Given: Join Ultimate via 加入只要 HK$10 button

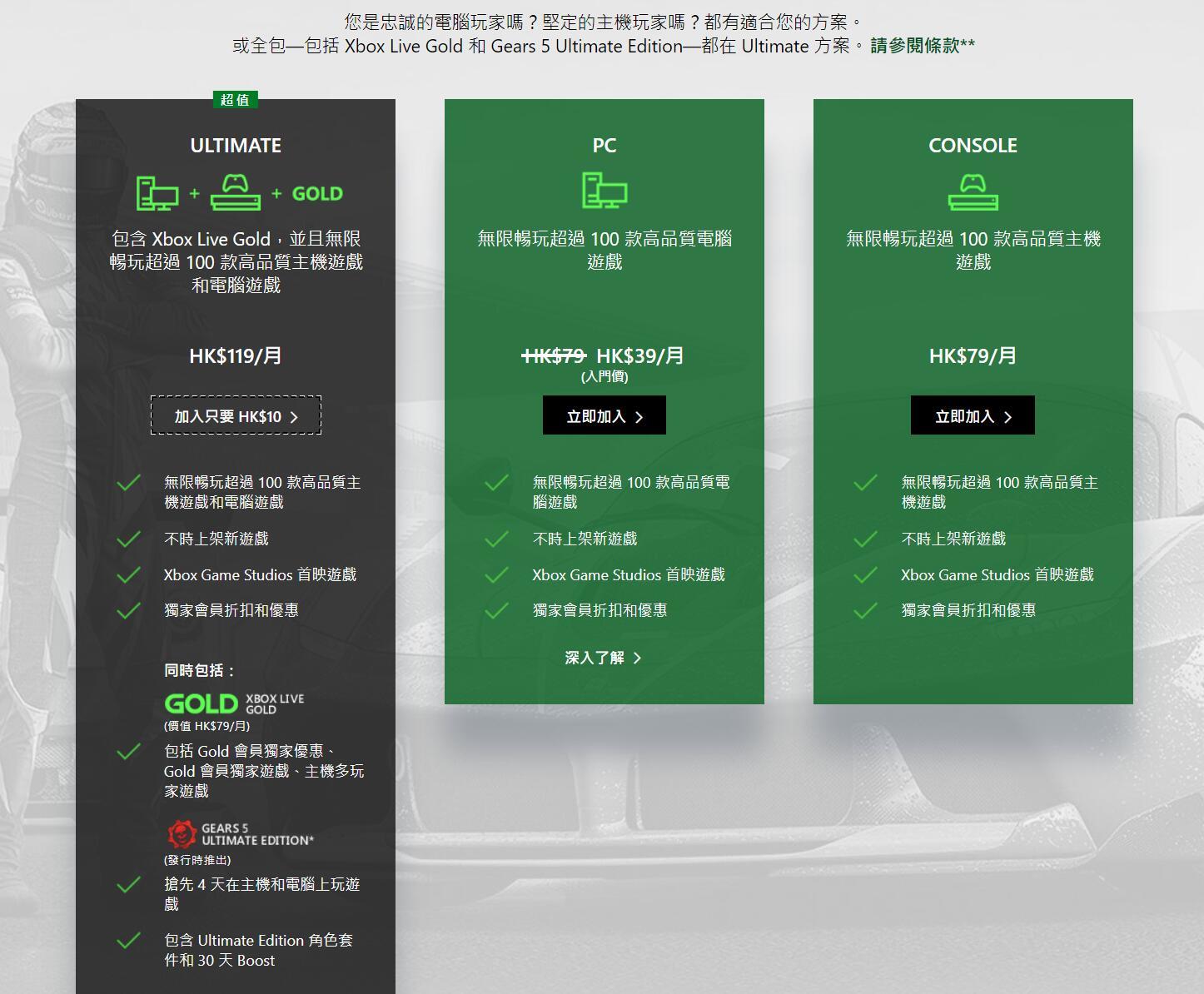Looking at the screenshot, I should pyautogui.click(x=236, y=415).
